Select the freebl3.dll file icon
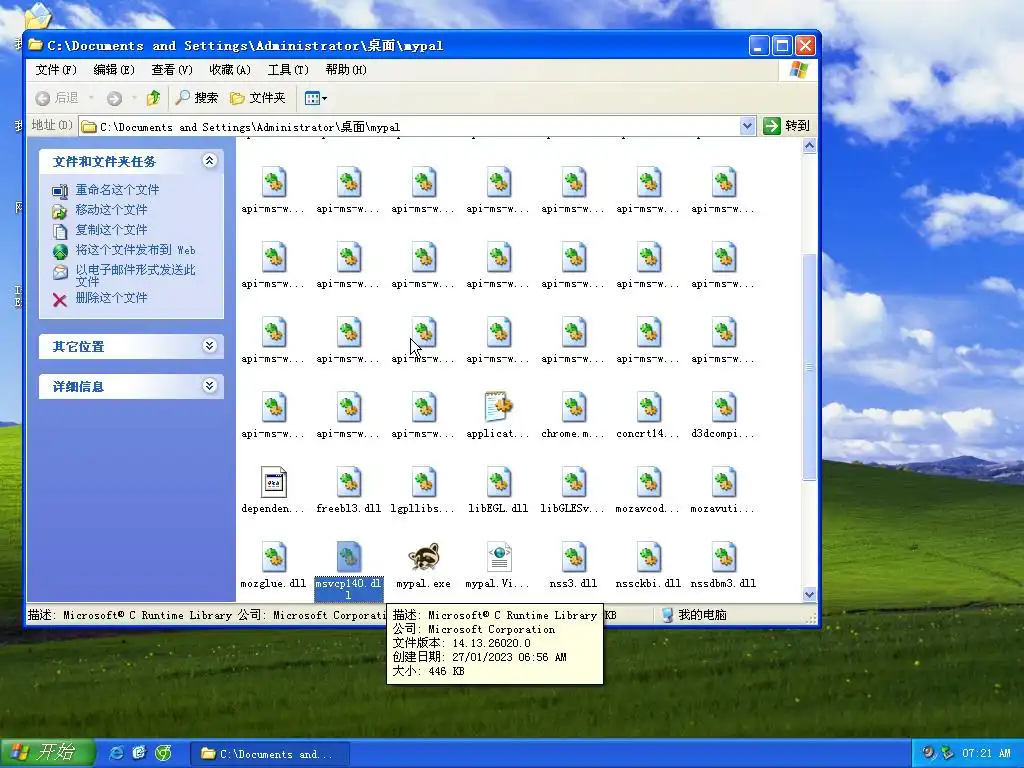Screen dimensions: 1024x768 [x=349, y=482]
